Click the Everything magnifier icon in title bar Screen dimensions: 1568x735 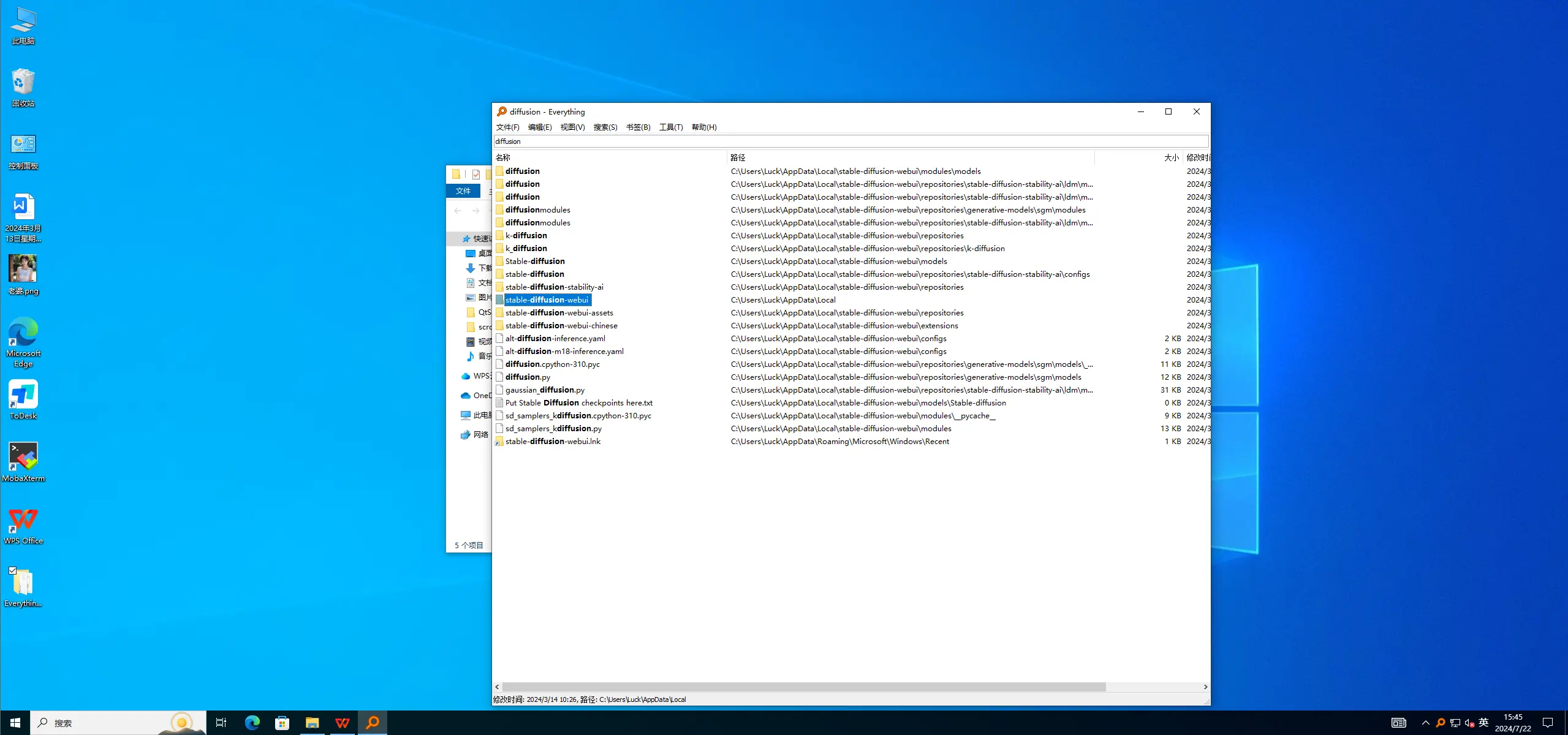pyautogui.click(x=501, y=111)
